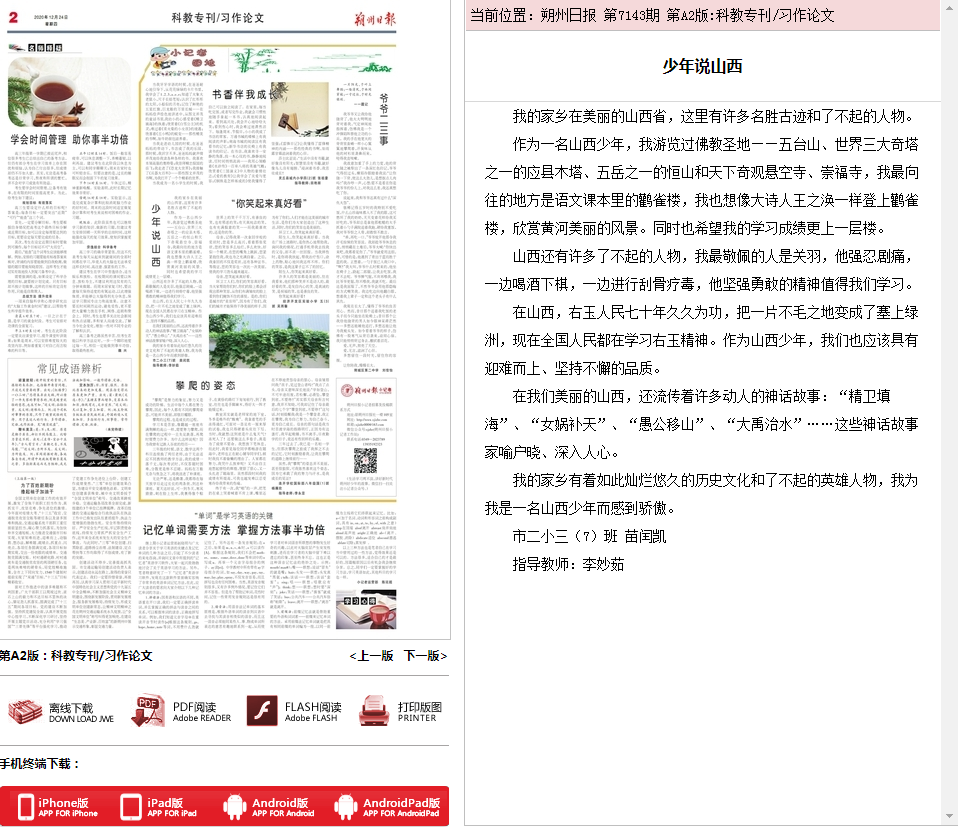Click the green ivy wall photo
This screenshot has width=958, height=827.
(x=269, y=341)
